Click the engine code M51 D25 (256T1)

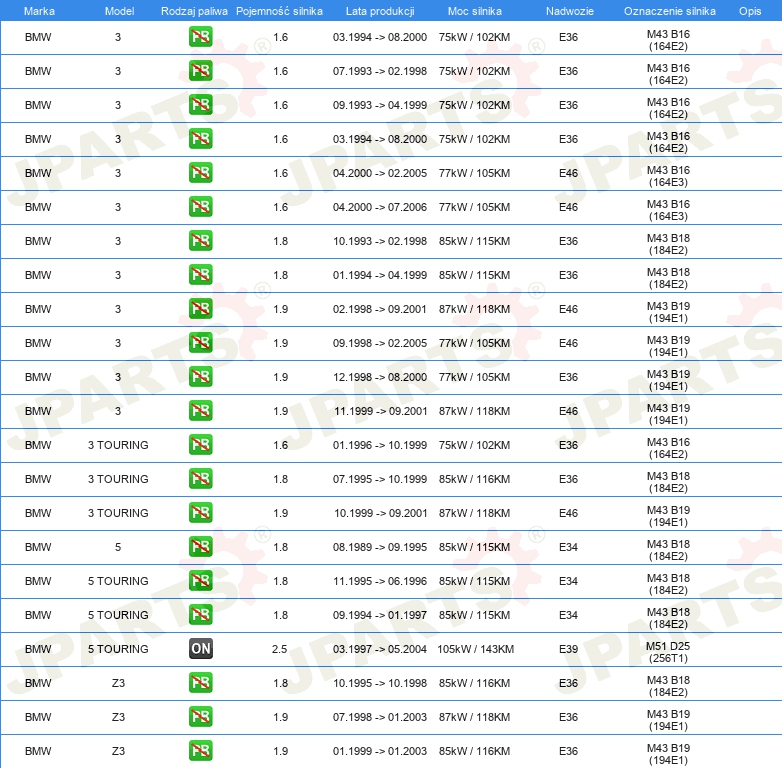668,652
